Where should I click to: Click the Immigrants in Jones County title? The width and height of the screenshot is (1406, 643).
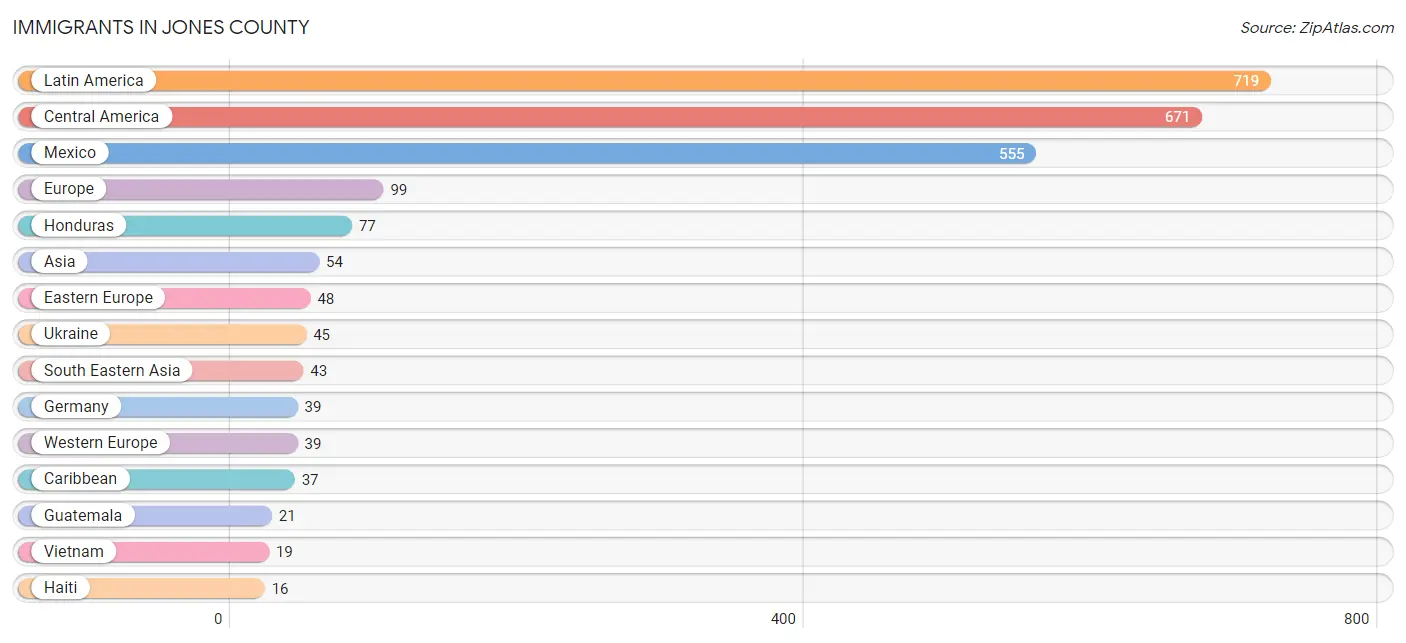click(161, 28)
